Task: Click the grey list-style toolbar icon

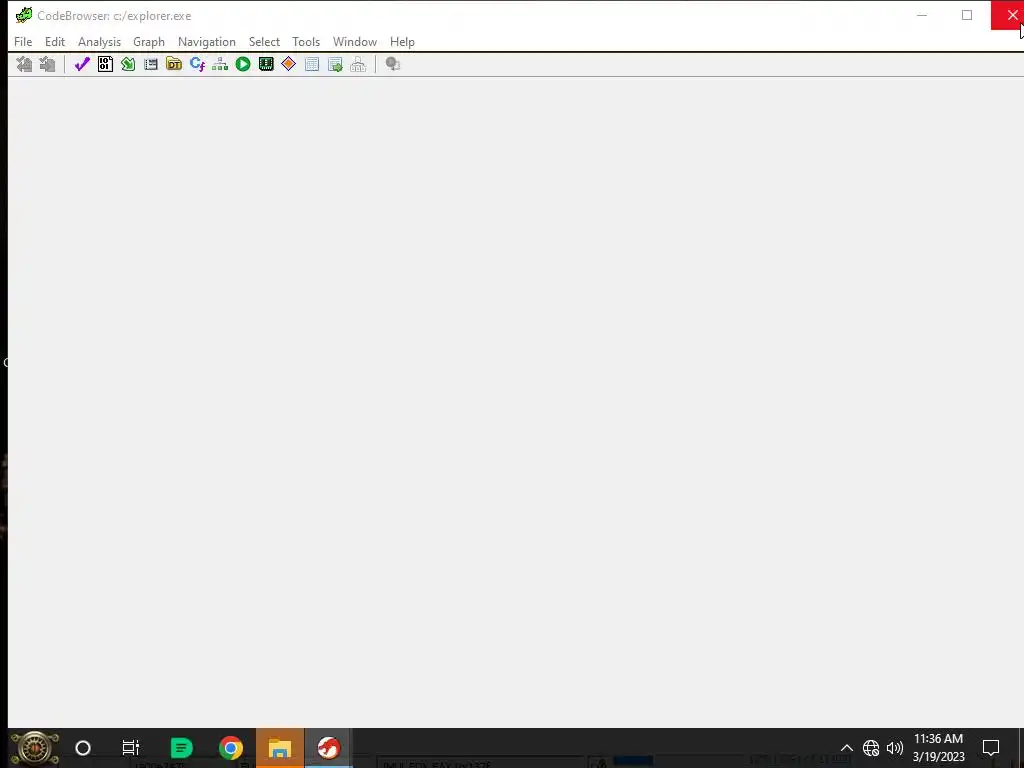Action: pyautogui.click(x=151, y=64)
